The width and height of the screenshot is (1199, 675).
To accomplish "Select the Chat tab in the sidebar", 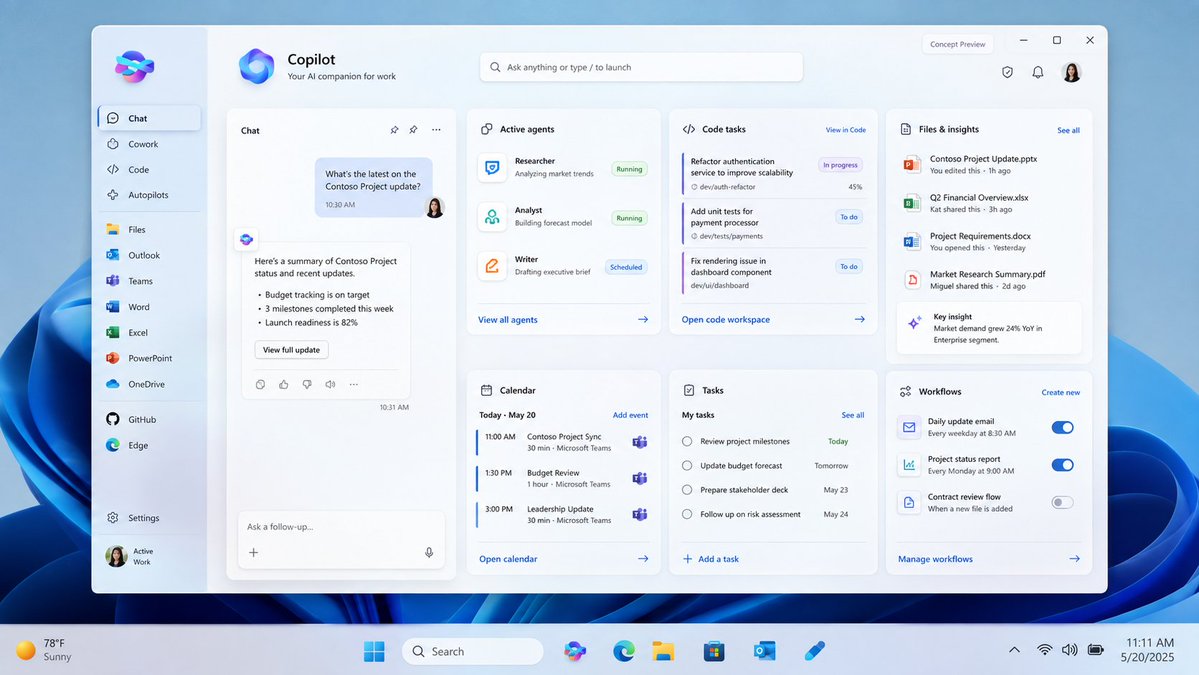I will pyautogui.click(x=149, y=118).
